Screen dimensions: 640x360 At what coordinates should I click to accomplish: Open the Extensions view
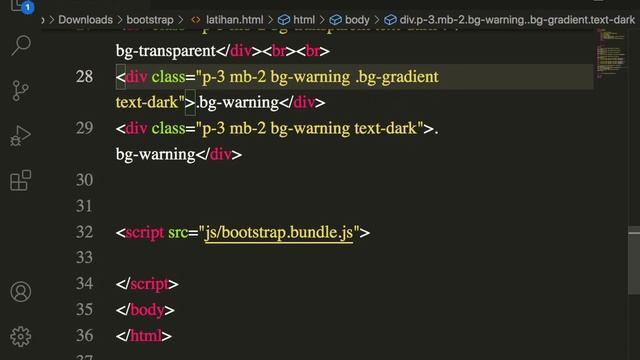click(20, 180)
